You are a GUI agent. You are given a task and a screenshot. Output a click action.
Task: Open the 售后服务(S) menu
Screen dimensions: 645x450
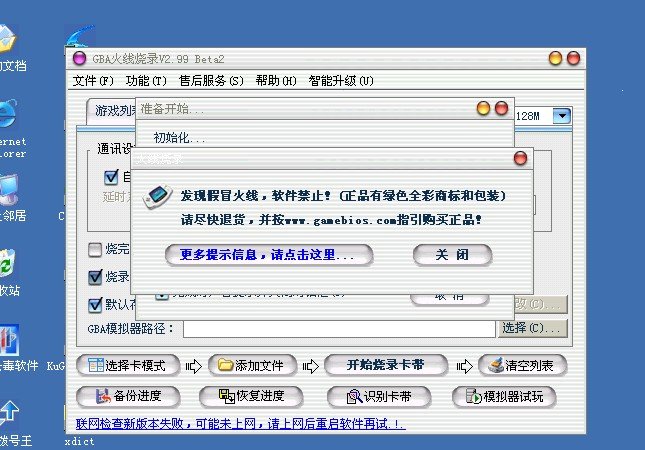pos(211,81)
